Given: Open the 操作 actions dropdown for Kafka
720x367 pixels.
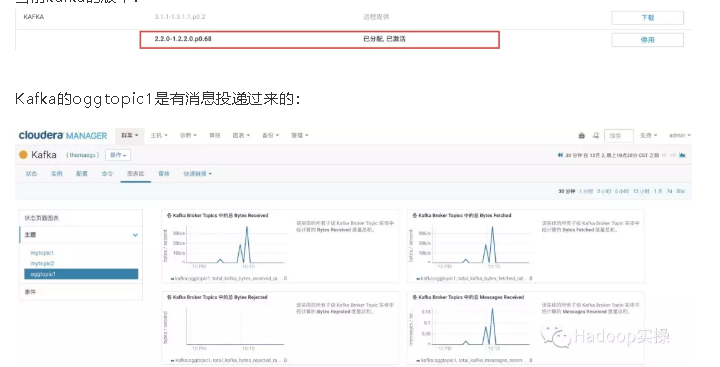Looking at the screenshot, I should point(118,155).
